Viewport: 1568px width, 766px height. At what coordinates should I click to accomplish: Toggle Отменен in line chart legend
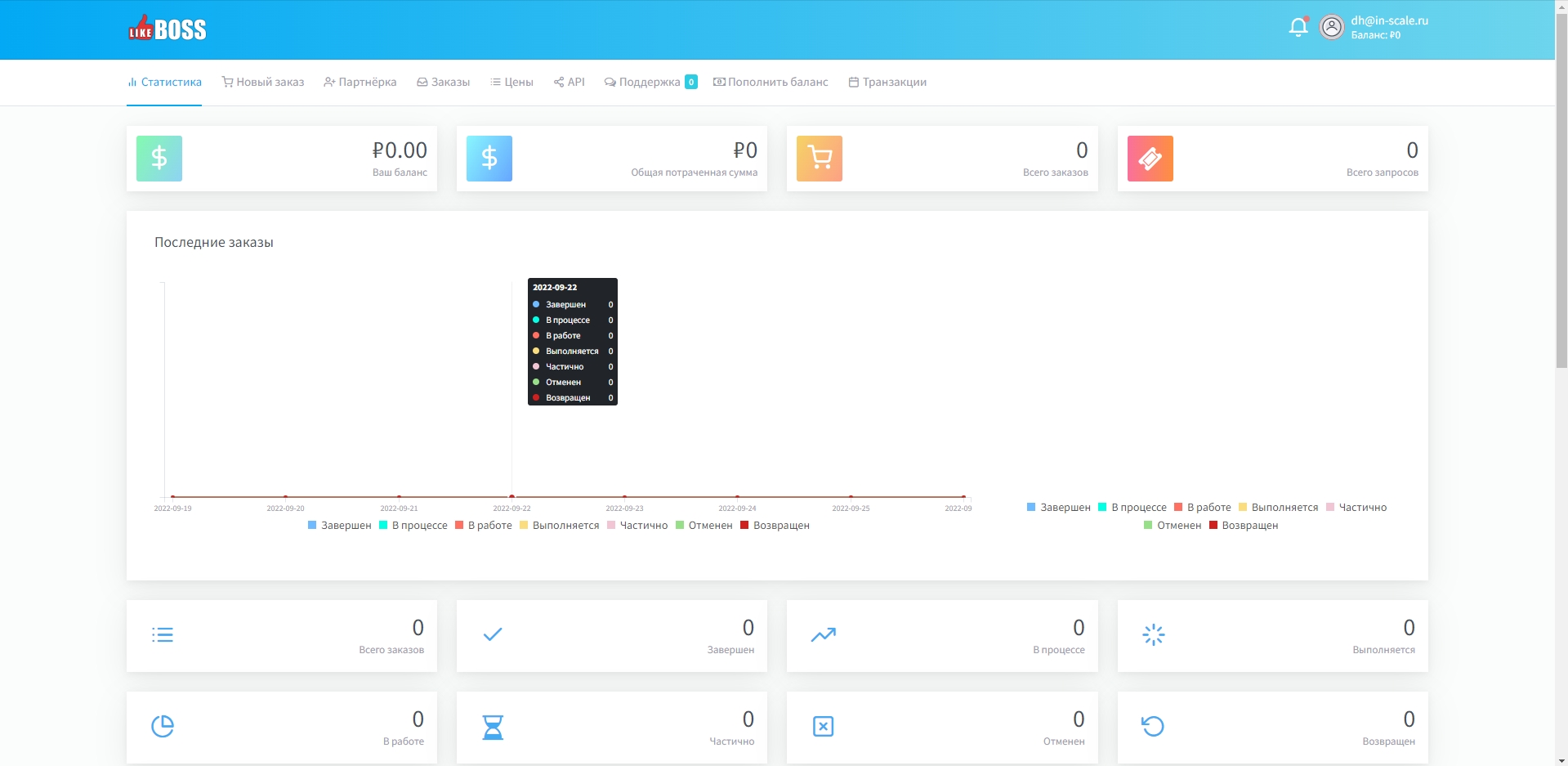pyautogui.click(x=704, y=526)
